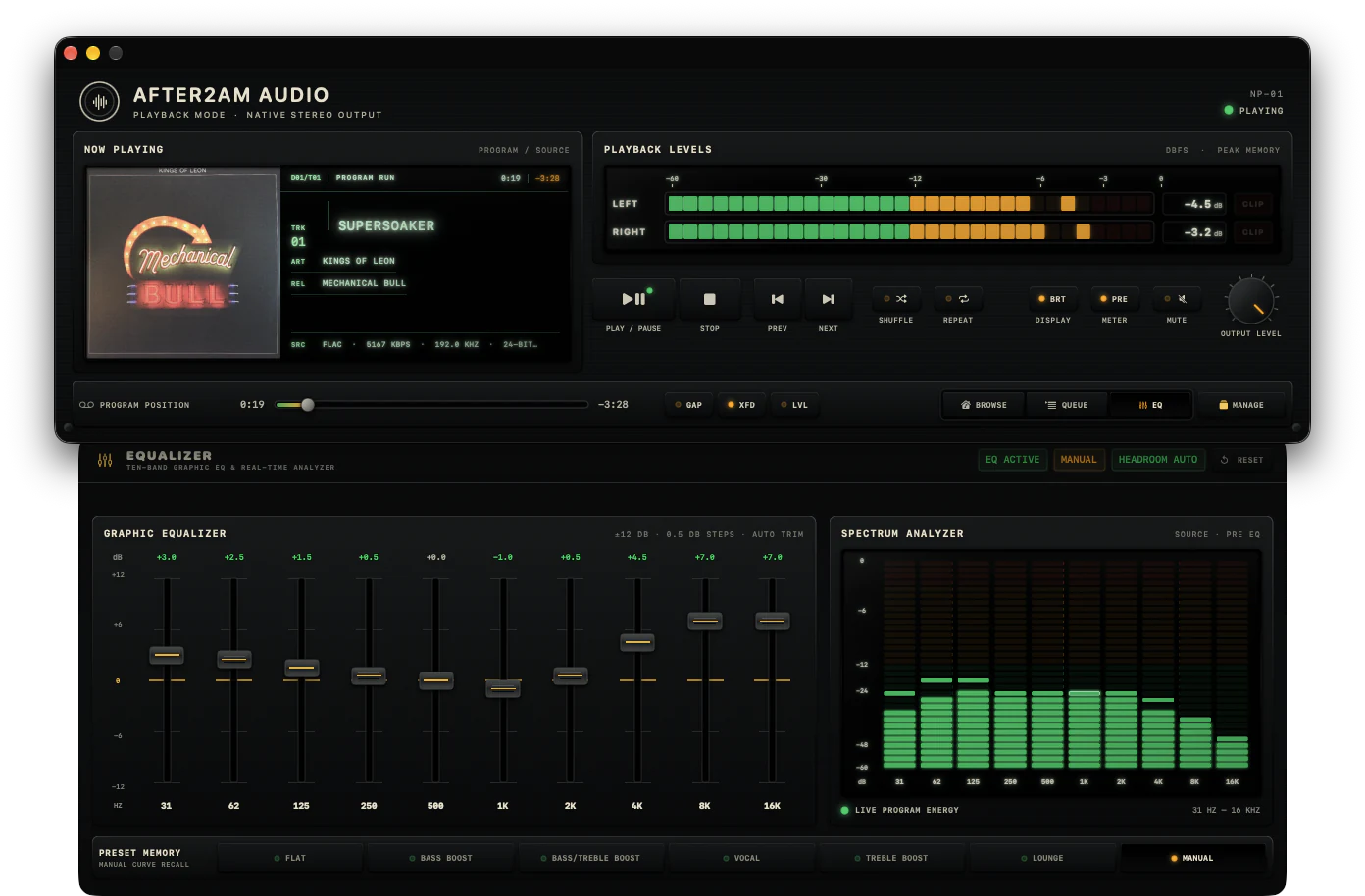Select the Bass Boost preset
This screenshot has height=896, width=1365.
[440, 858]
